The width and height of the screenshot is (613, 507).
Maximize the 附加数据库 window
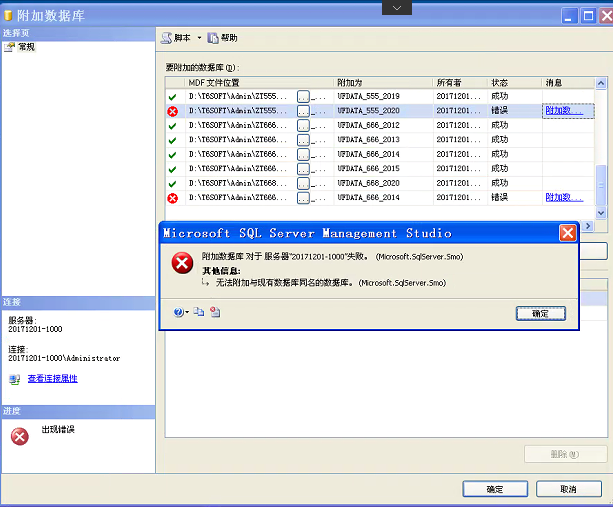pos(588,16)
